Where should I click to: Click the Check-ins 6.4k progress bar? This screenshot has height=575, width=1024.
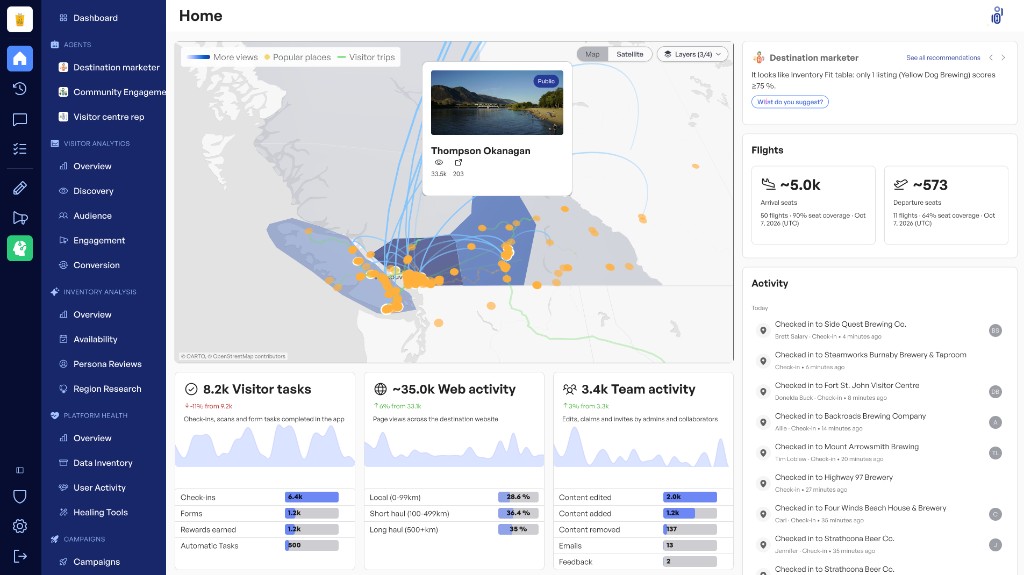click(312, 497)
